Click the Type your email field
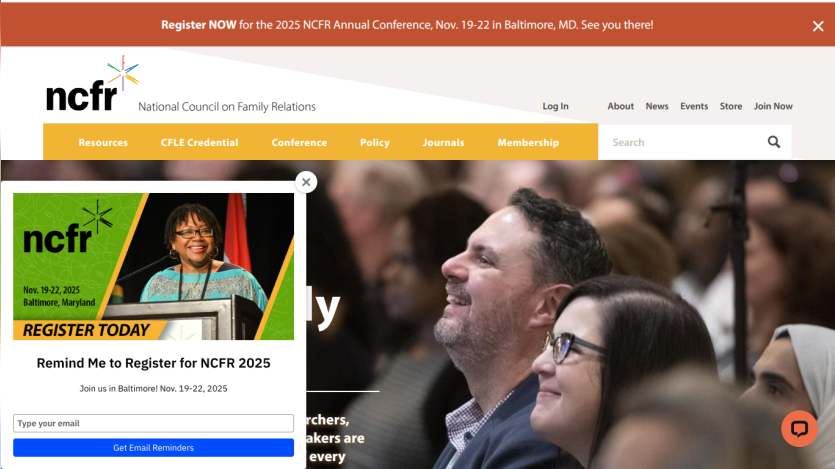The image size is (835, 469). 153,423
